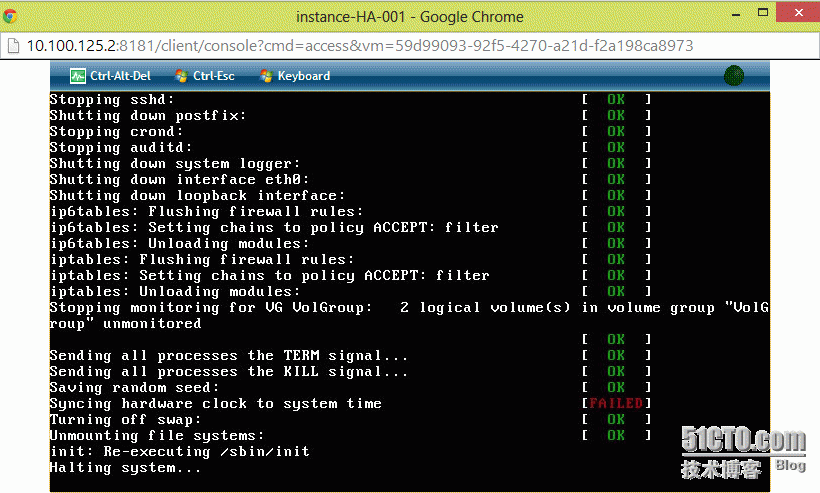The width and height of the screenshot is (820, 493).
Task: Click the console URL address field
Action: pos(360,46)
